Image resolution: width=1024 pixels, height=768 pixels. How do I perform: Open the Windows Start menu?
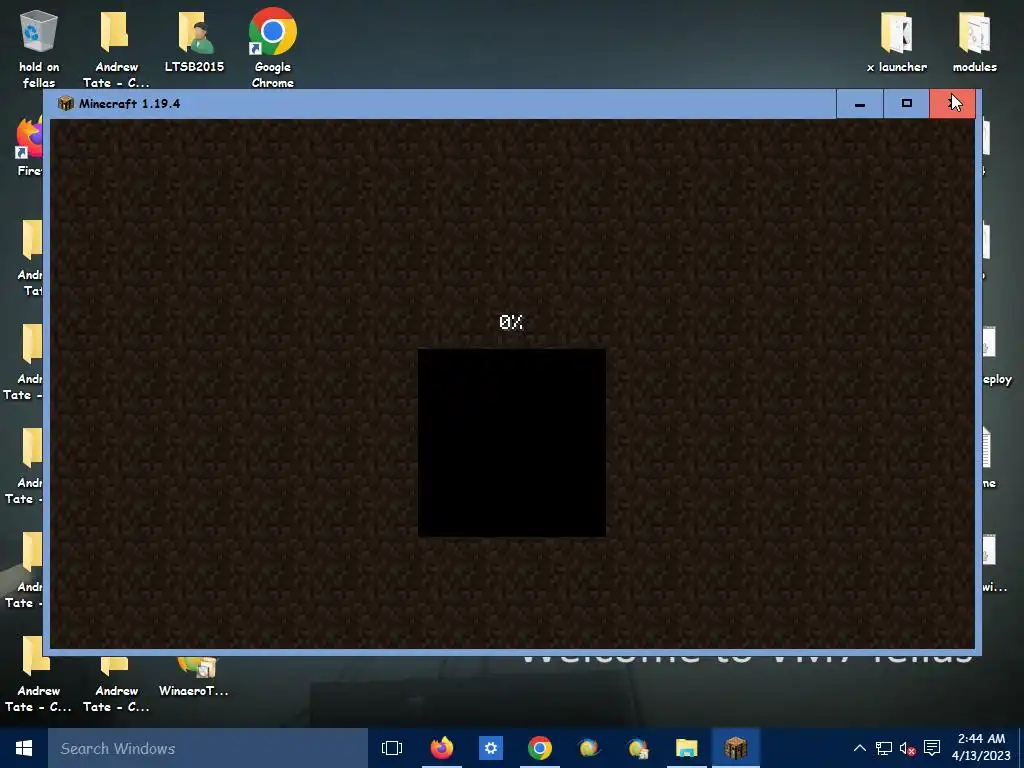[x=24, y=748]
